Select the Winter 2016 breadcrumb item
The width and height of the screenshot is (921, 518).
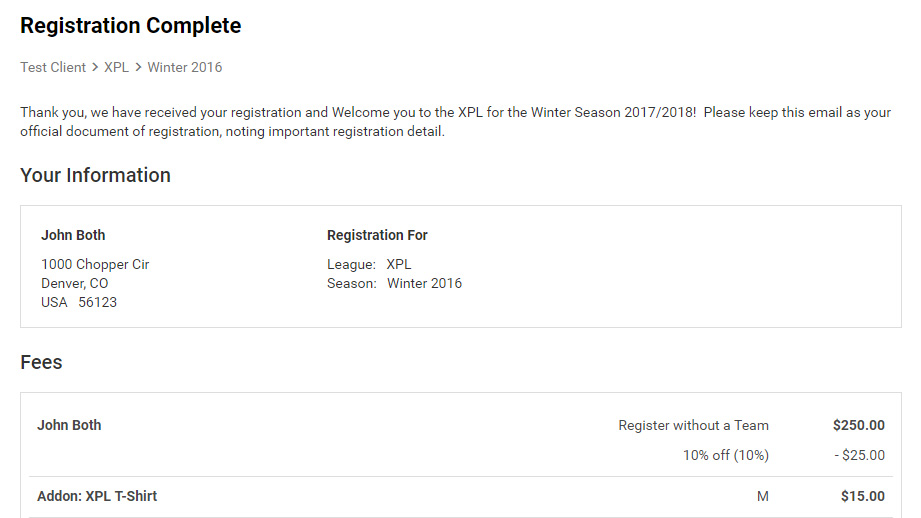click(x=185, y=68)
